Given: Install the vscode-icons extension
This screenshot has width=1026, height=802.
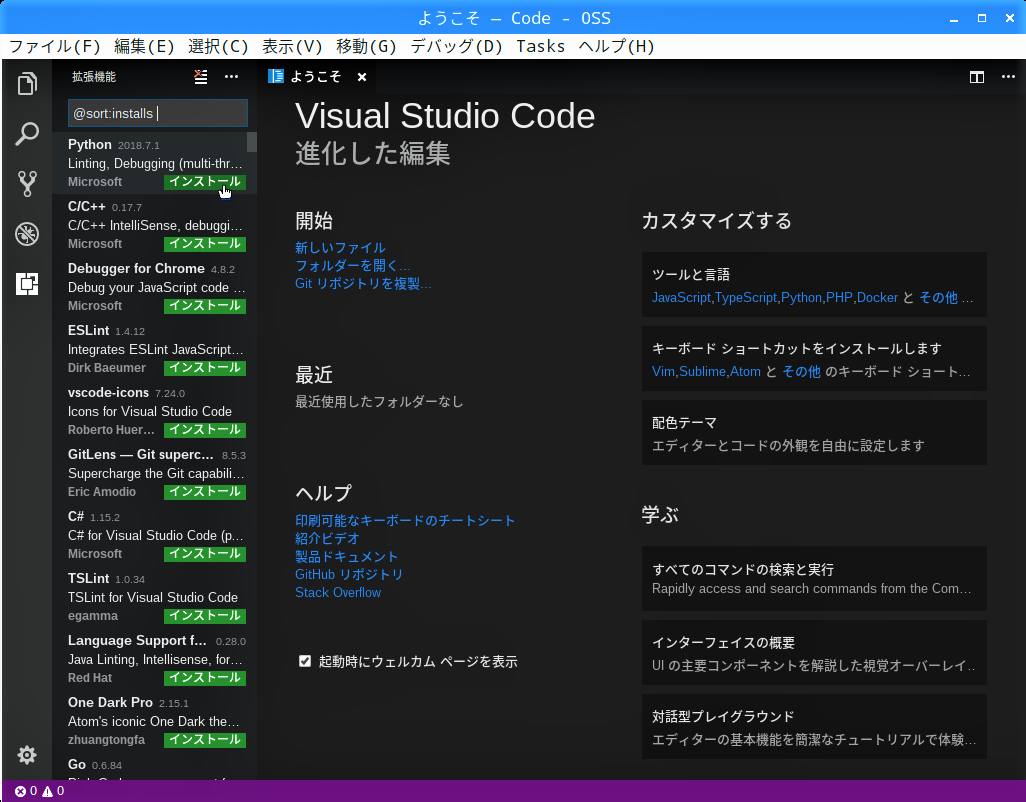Looking at the screenshot, I should point(205,430).
